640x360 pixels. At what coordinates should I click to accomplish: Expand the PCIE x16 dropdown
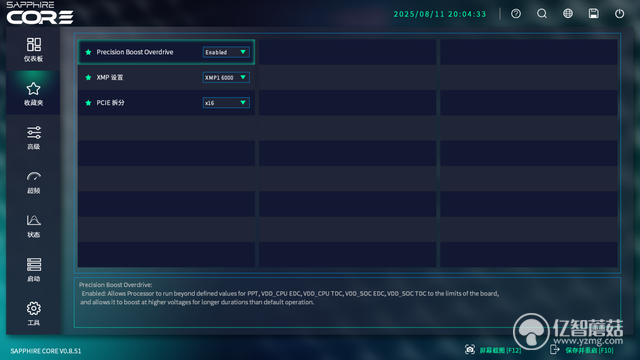click(226, 102)
